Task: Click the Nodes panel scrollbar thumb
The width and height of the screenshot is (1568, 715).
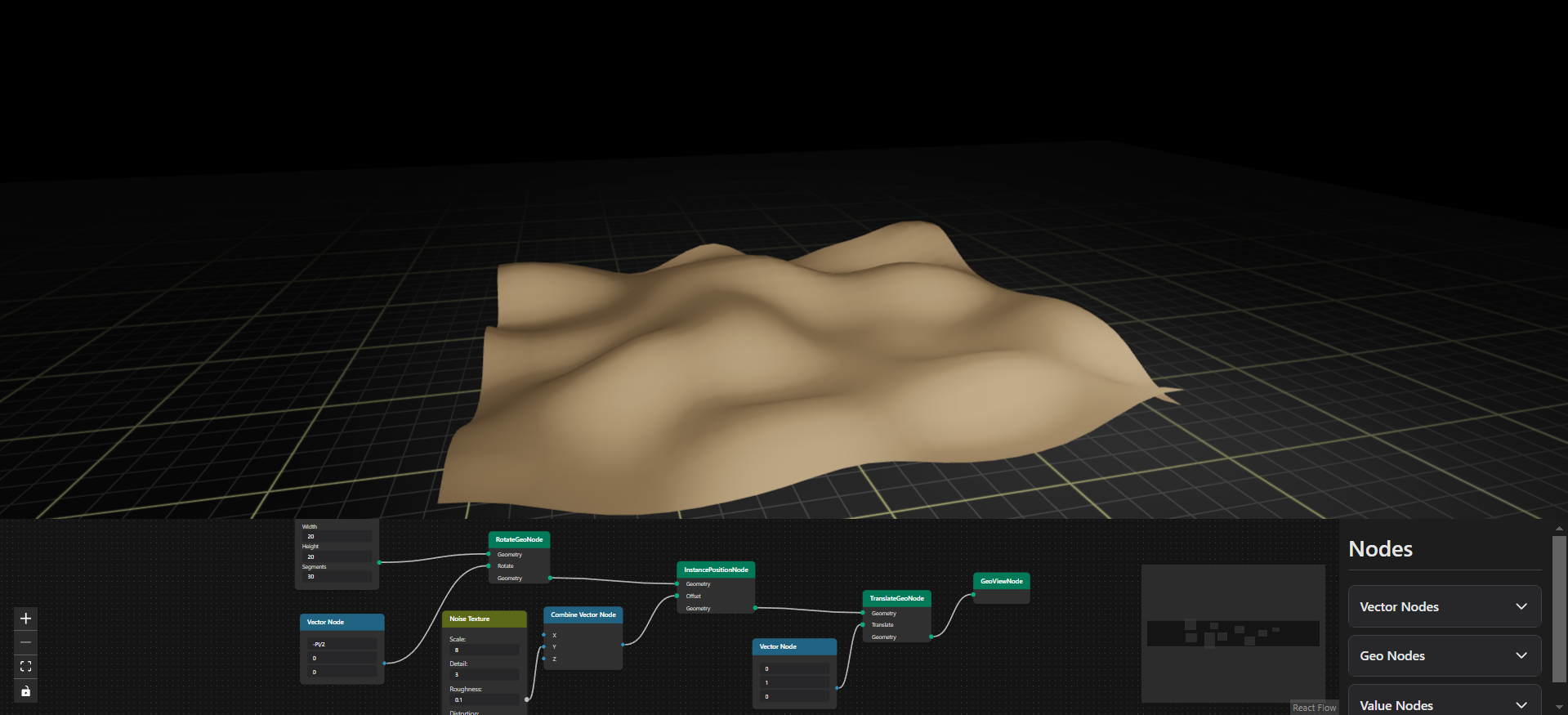Action: click(1559, 608)
